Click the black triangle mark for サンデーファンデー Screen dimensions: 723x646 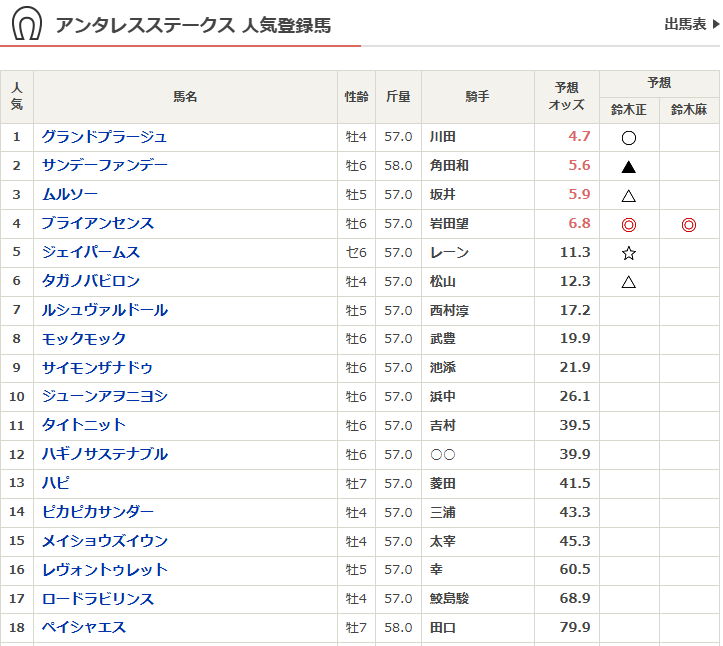tap(629, 167)
